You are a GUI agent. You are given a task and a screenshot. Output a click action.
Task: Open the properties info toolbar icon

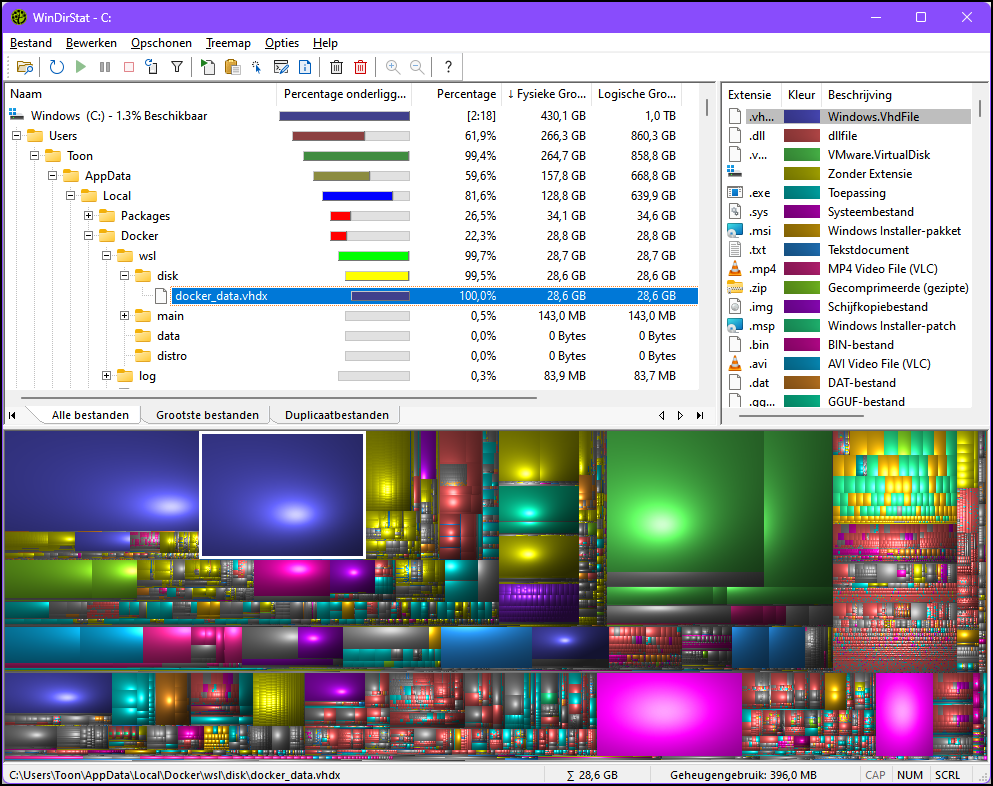(x=305, y=67)
